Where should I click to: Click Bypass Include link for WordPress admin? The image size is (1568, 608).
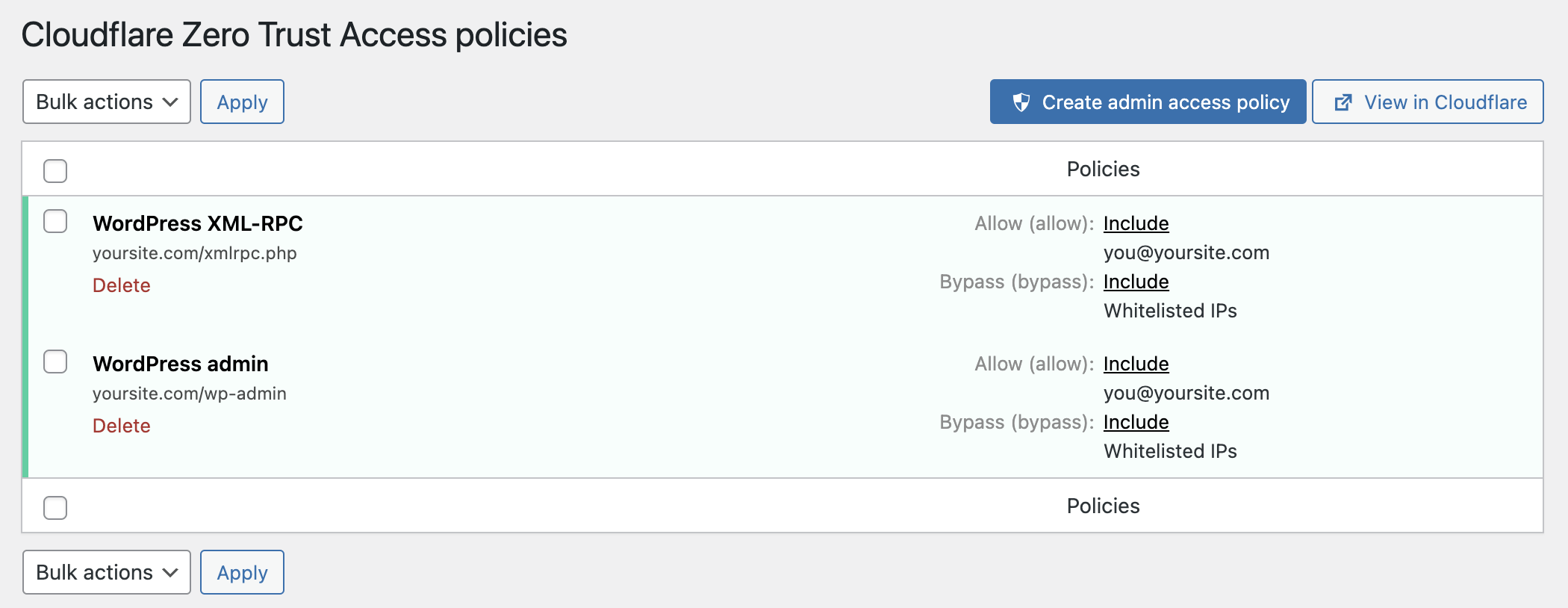click(1136, 422)
